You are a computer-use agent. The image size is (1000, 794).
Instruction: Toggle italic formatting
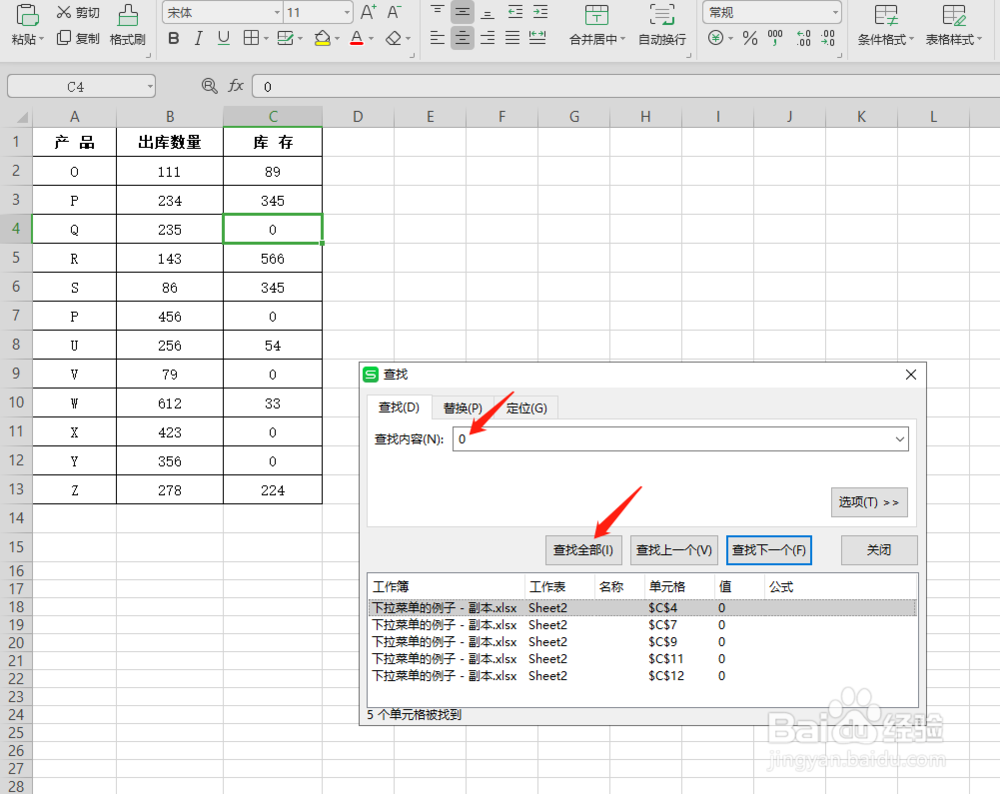point(196,37)
